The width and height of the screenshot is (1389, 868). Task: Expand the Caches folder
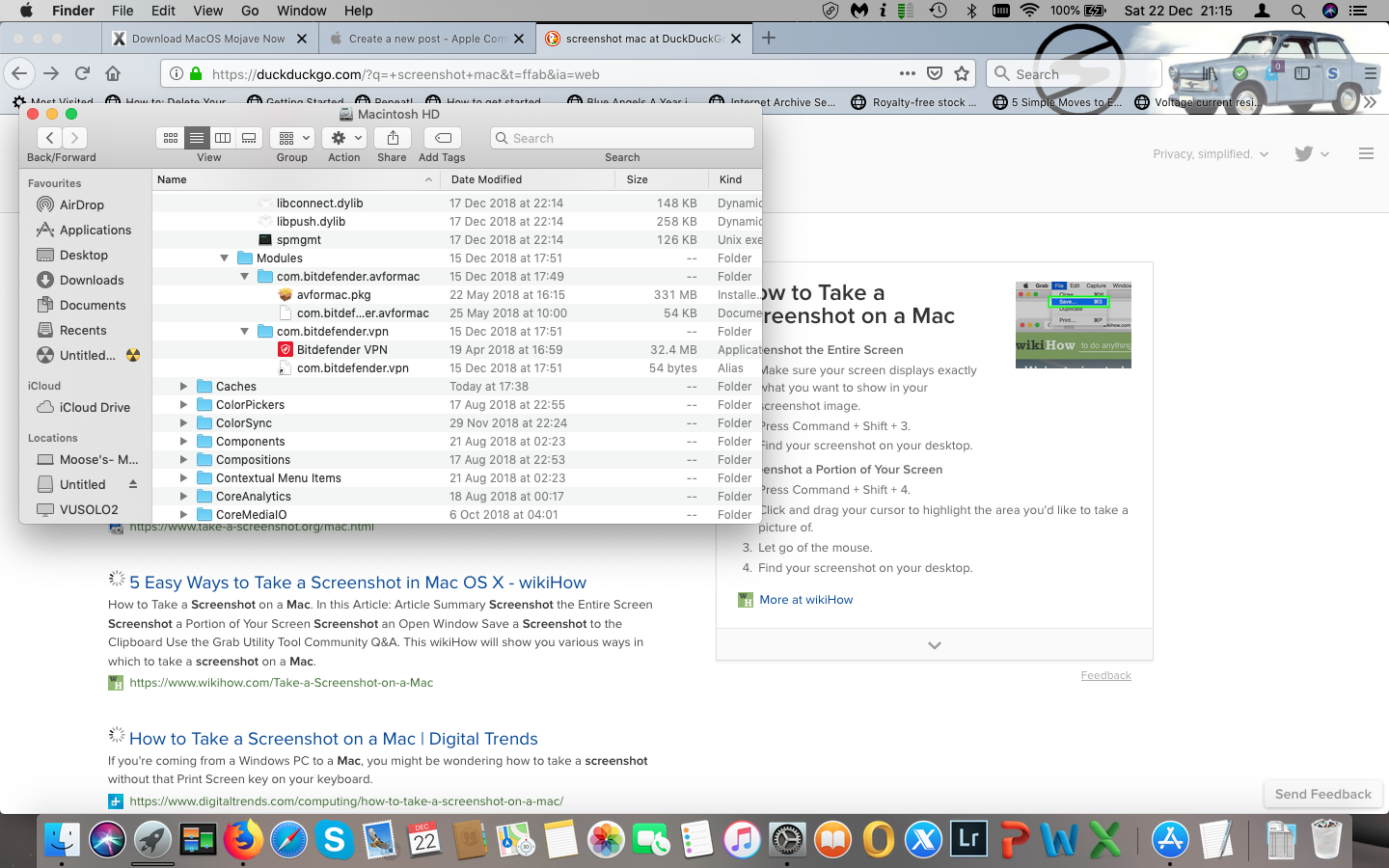[x=183, y=387]
